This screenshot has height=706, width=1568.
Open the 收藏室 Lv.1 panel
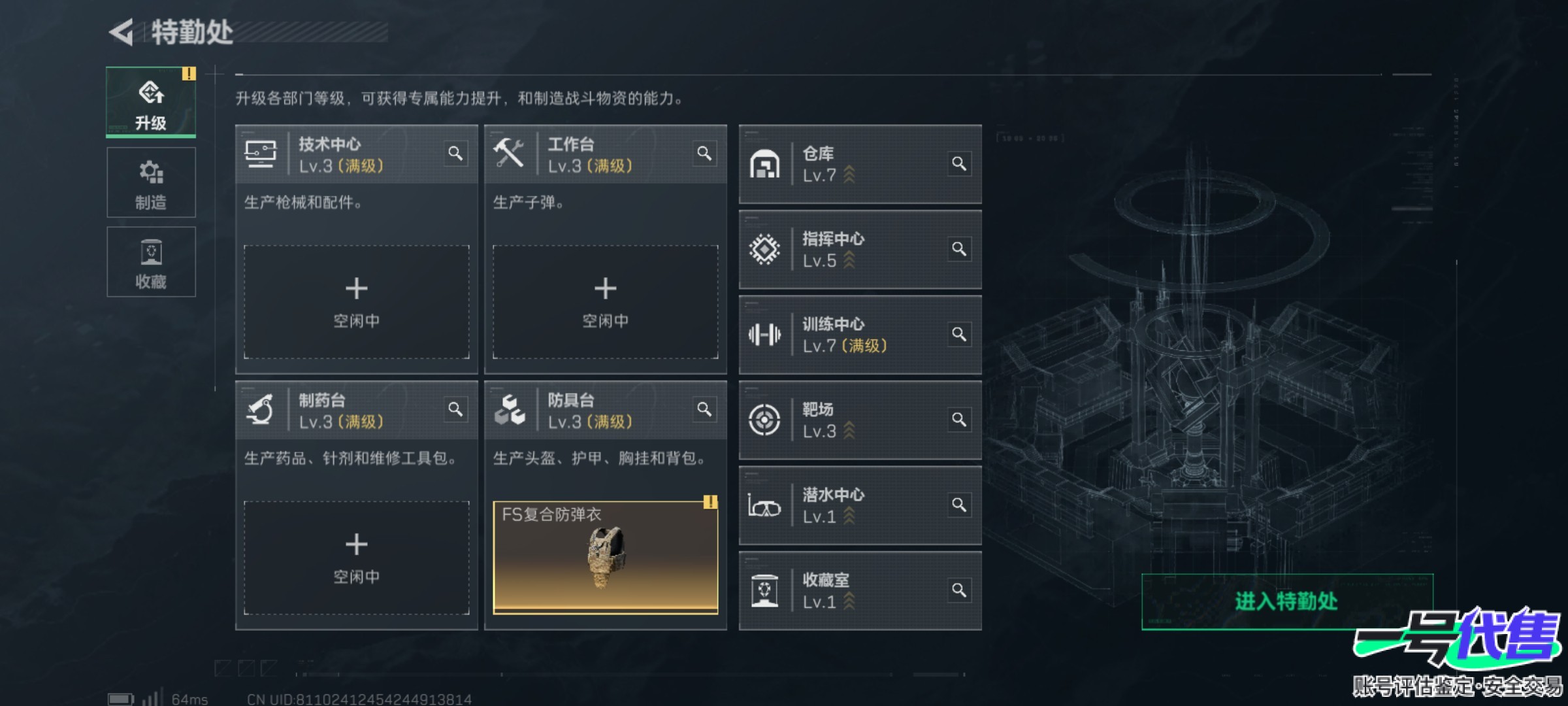[x=860, y=591]
